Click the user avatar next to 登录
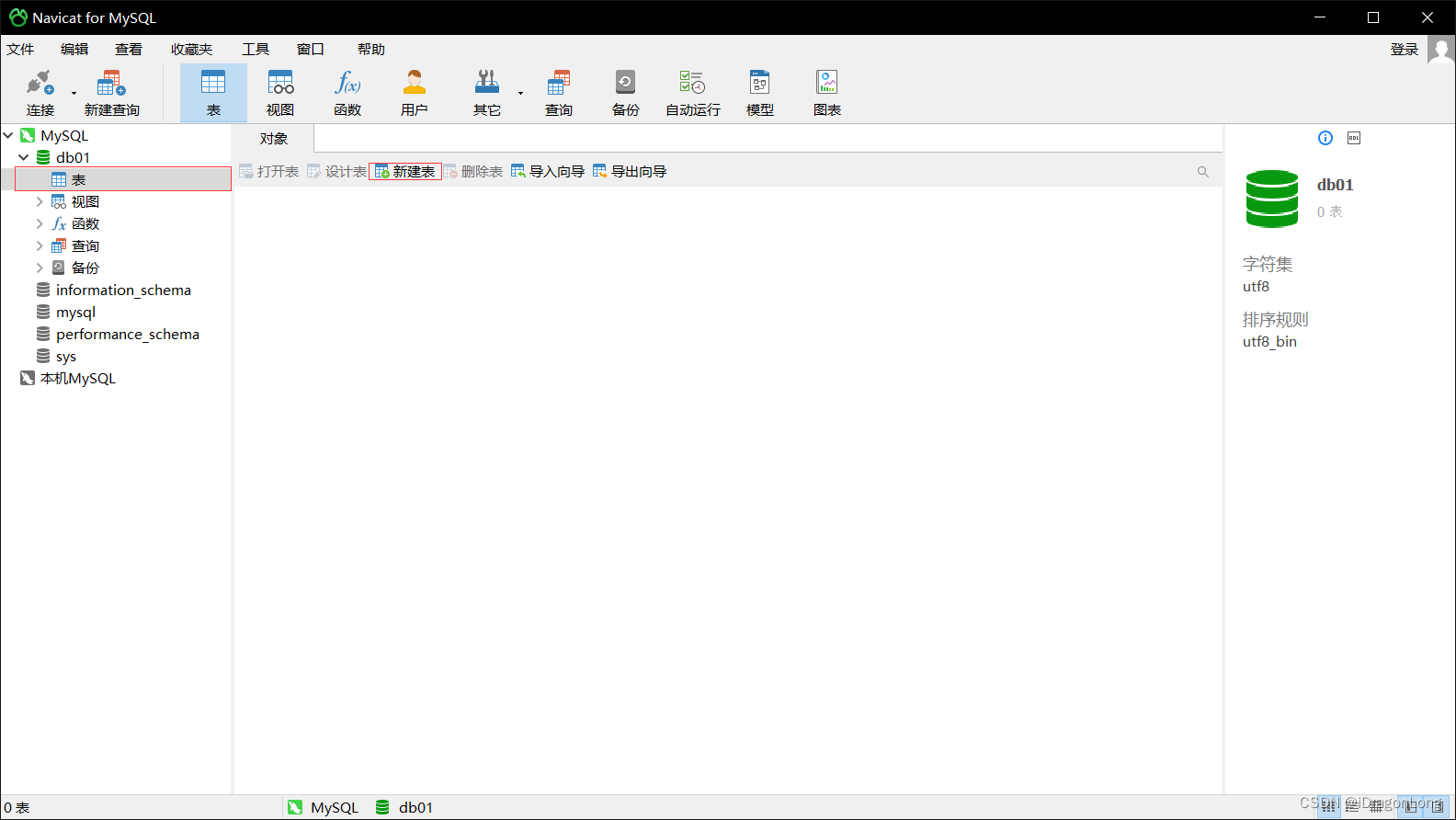Screen dimensions: 1456x820 coord(1440,50)
